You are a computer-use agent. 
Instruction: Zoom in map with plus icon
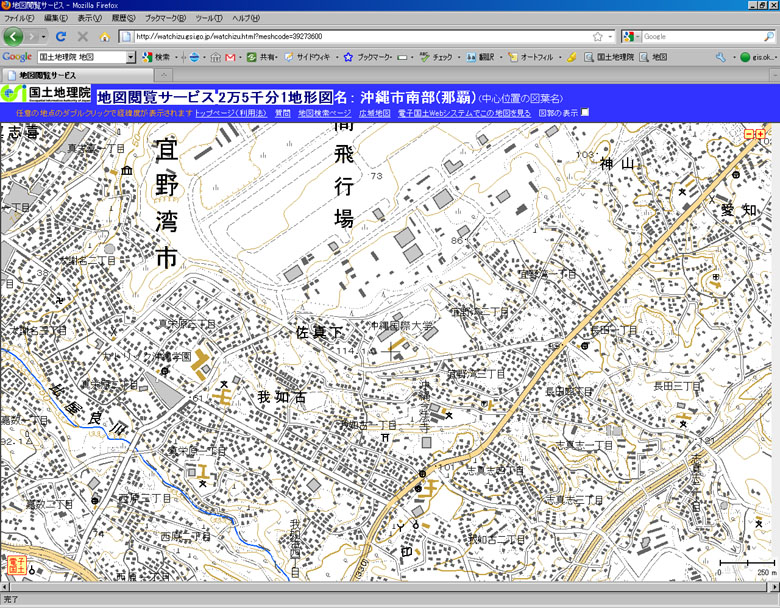(761, 134)
